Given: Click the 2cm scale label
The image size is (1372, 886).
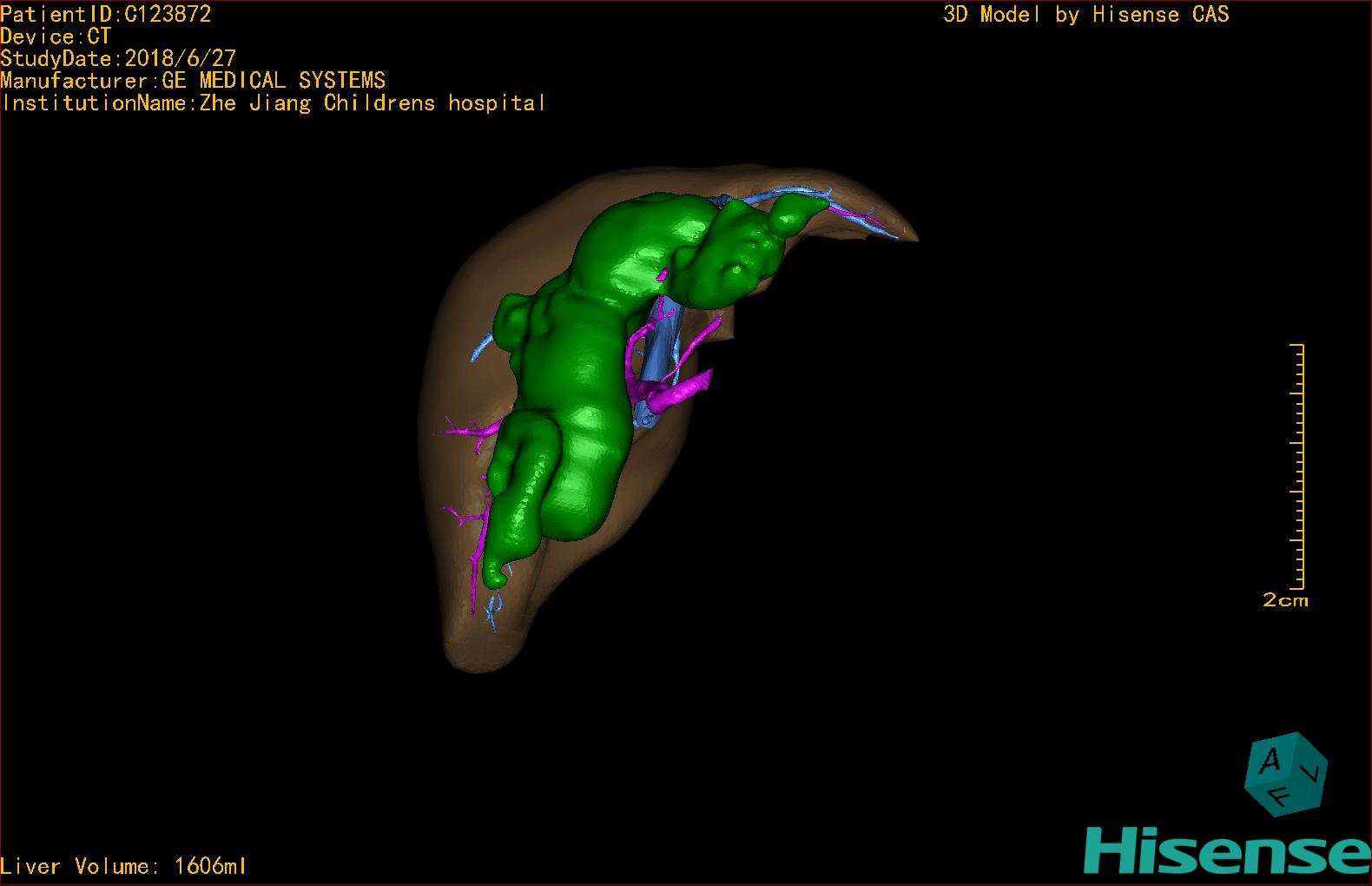Looking at the screenshot, I should click(1285, 600).
